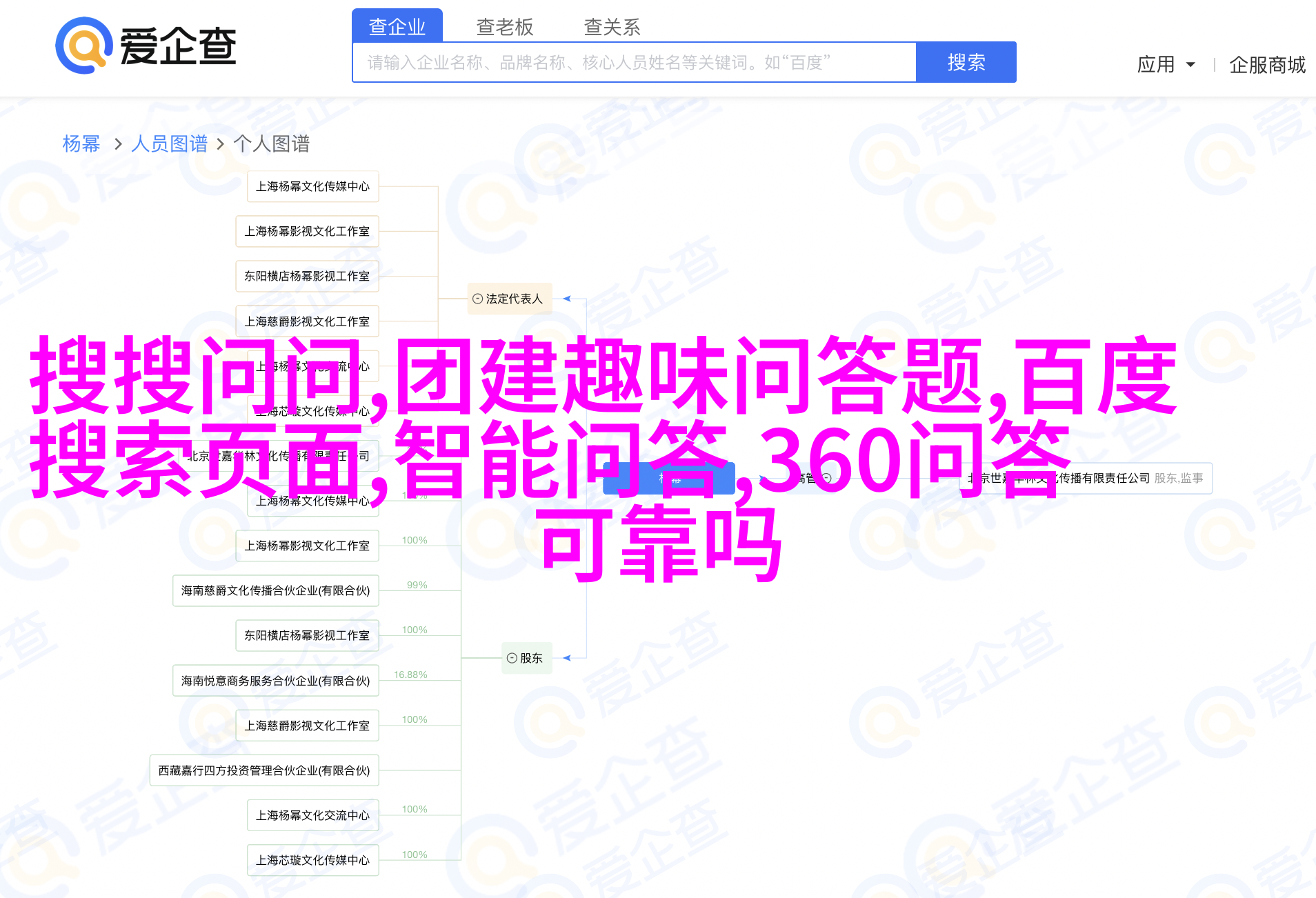This screenshot has width=1316, height=898.
Task: Open 海南慈爵文化传播合伙企业(有限合伙) node
Action: tap(276, 590)
